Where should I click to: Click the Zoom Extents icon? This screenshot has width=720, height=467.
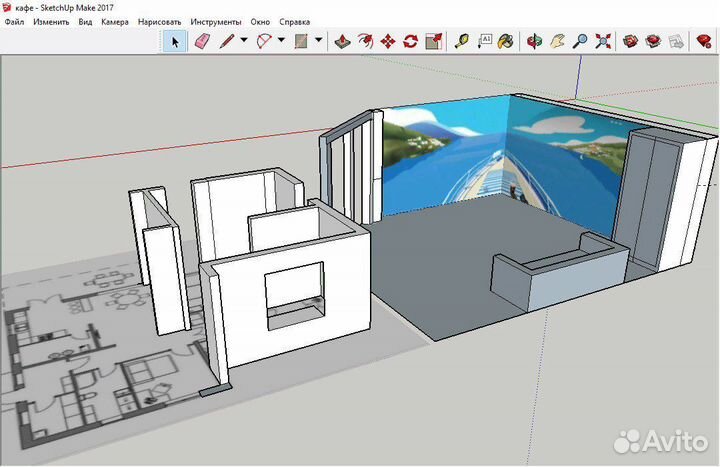click(x=603, y=41)
